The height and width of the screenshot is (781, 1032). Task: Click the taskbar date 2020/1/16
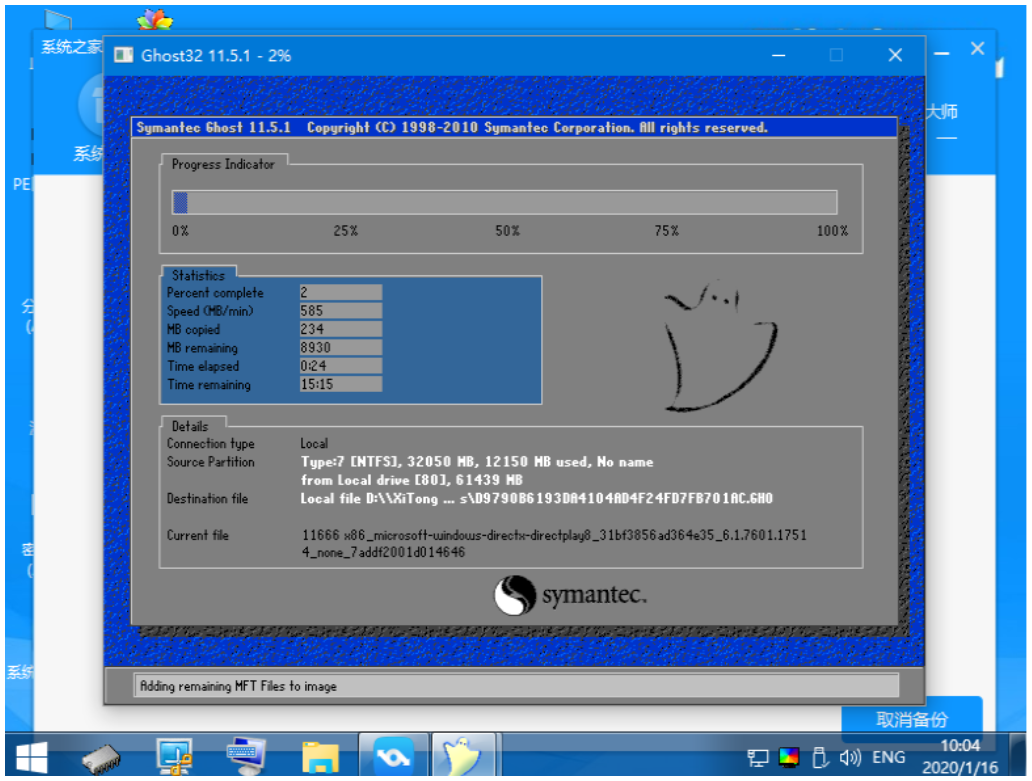tap(960, 767)
